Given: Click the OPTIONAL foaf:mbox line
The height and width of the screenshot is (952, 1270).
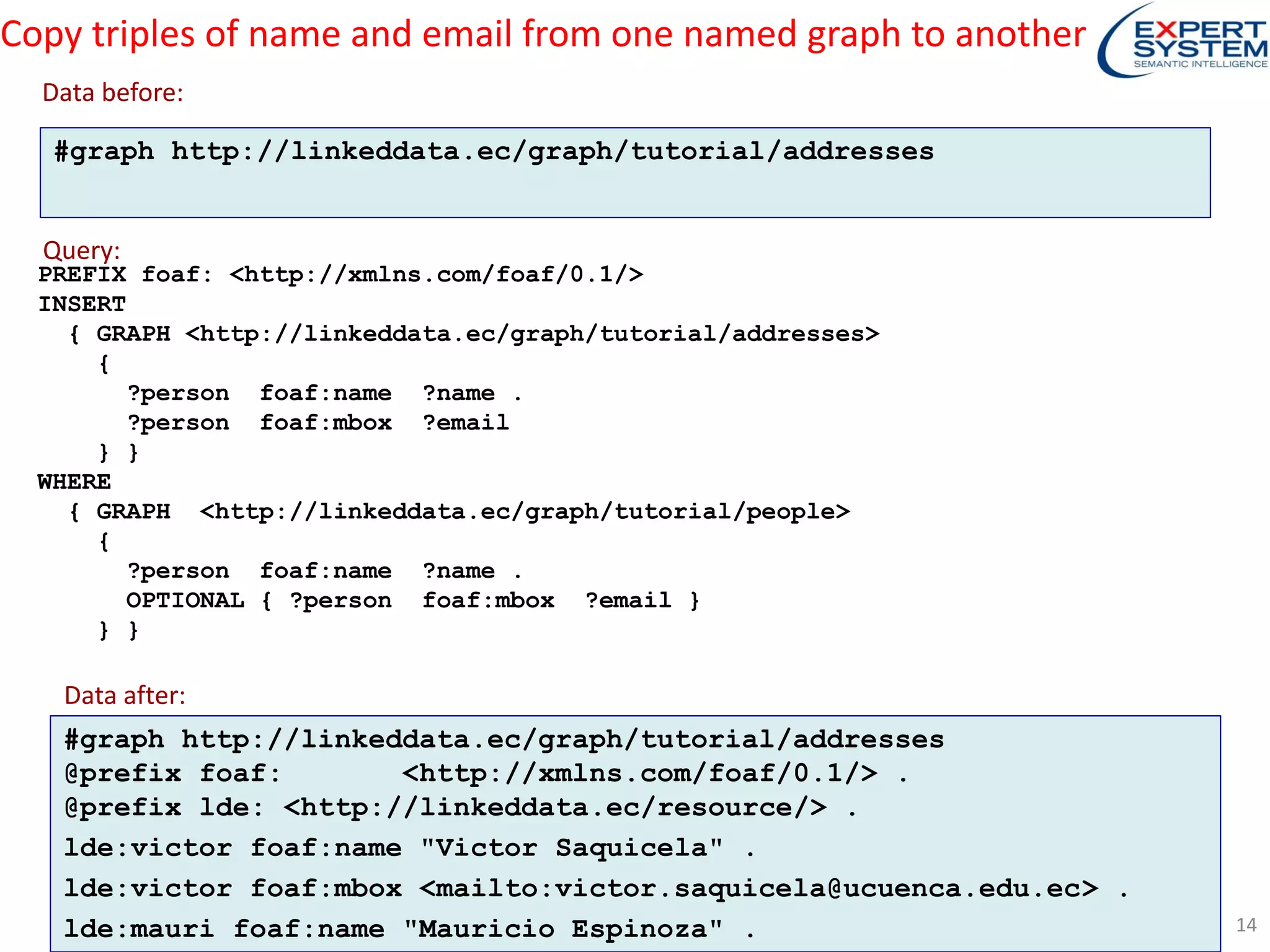Looking at the screenshot, I should tap(413, 601).
